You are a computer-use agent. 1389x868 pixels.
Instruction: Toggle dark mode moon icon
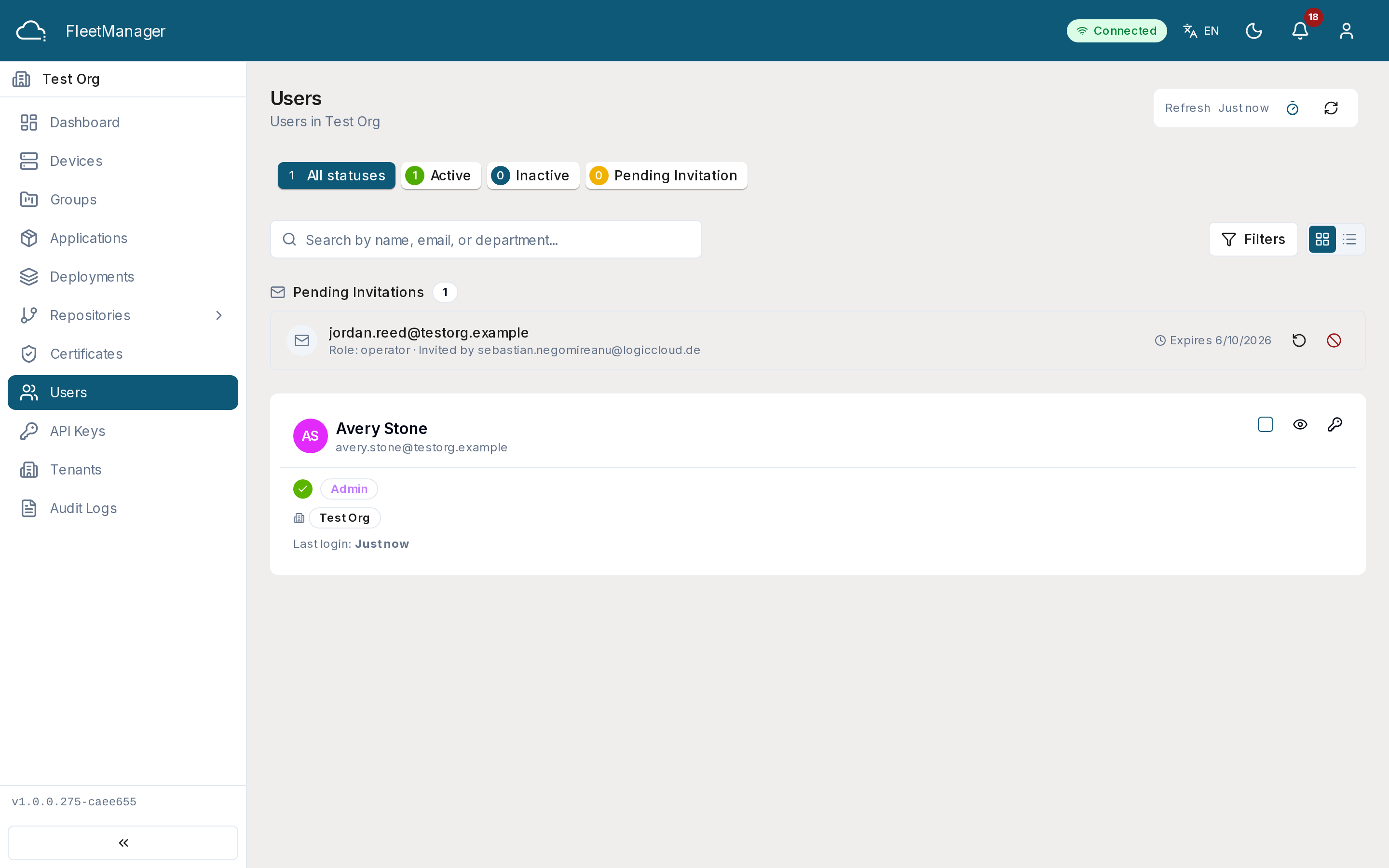tap(1253, 30)
